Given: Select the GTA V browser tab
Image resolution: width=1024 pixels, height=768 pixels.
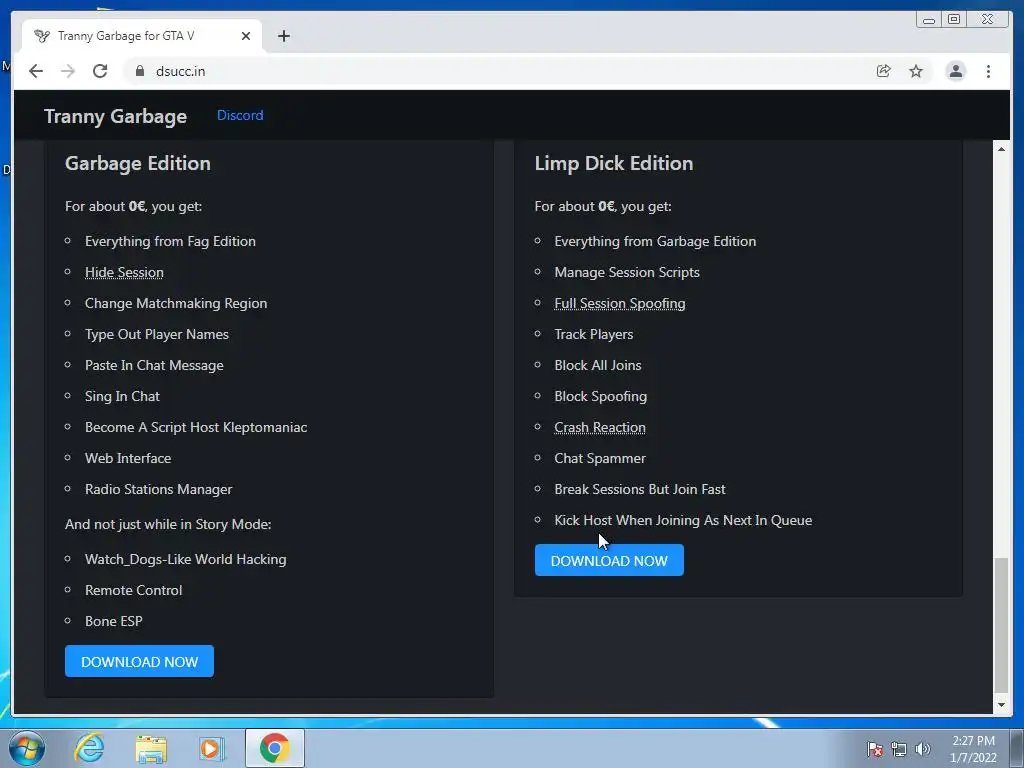Looking at the screenshot, I should pyautogui.click(x=142, y=36).
